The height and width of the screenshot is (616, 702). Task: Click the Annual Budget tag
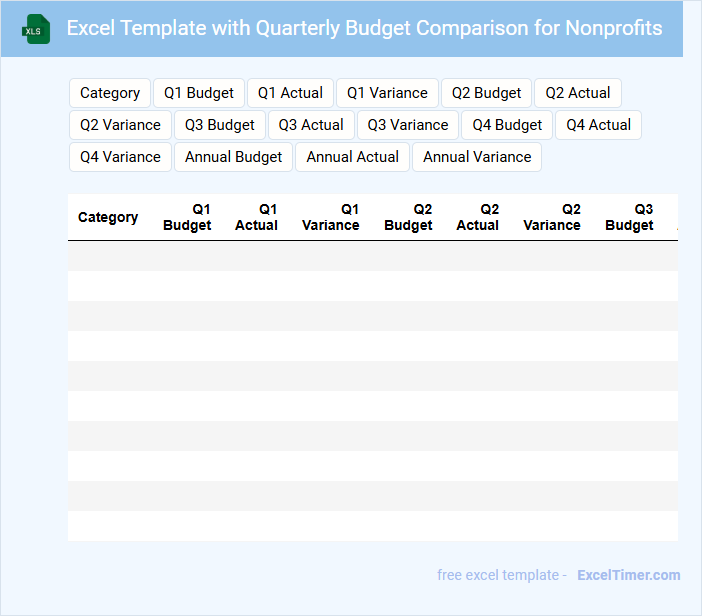[x=234, y=157]
